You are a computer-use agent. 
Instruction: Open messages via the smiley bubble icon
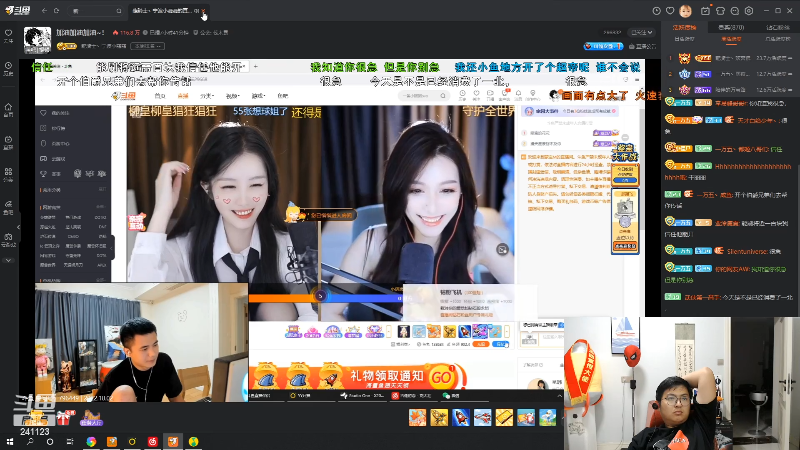pyautogui.click(x=735, y=11)
